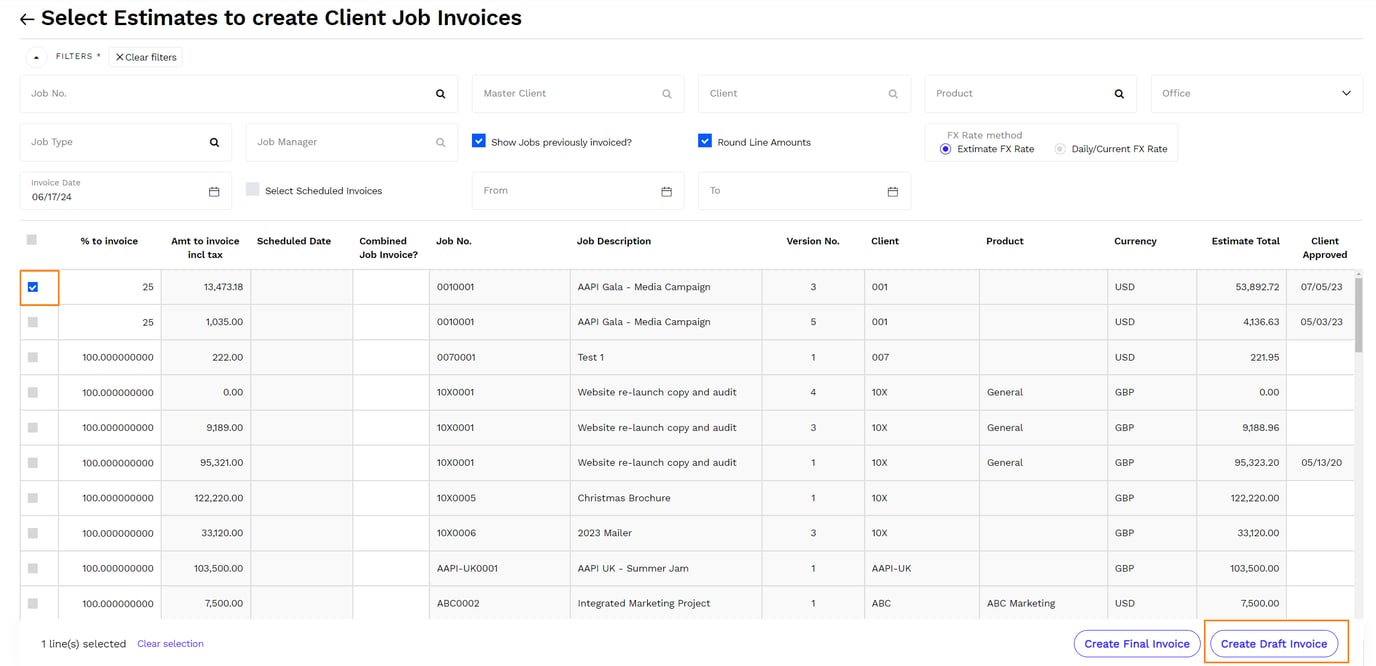Select the Integrated Marketing Project row checkbox
1376x666 pixels.
(33, 604)
